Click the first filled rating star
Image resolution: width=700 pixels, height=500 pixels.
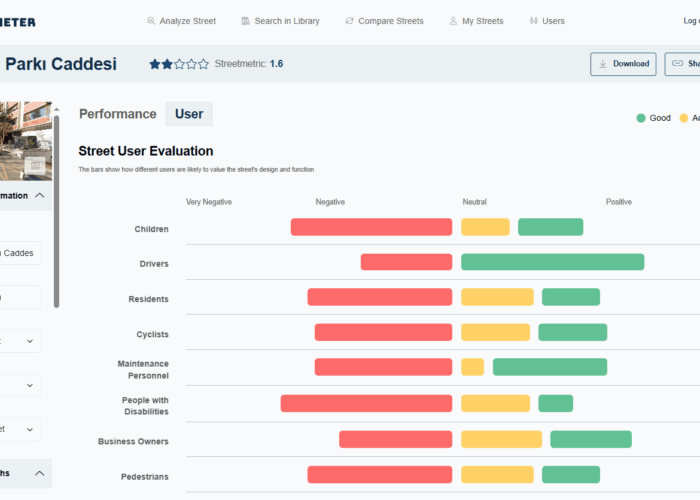(x=155, y=64)
